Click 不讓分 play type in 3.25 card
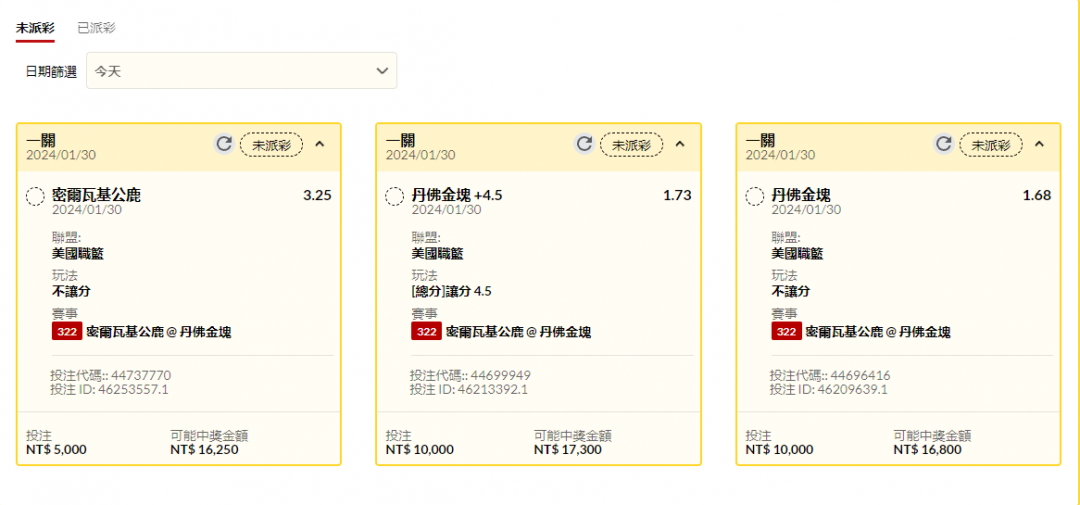Screen dimensions: 1080x505 pyautogui.click(x=71, y=291)
